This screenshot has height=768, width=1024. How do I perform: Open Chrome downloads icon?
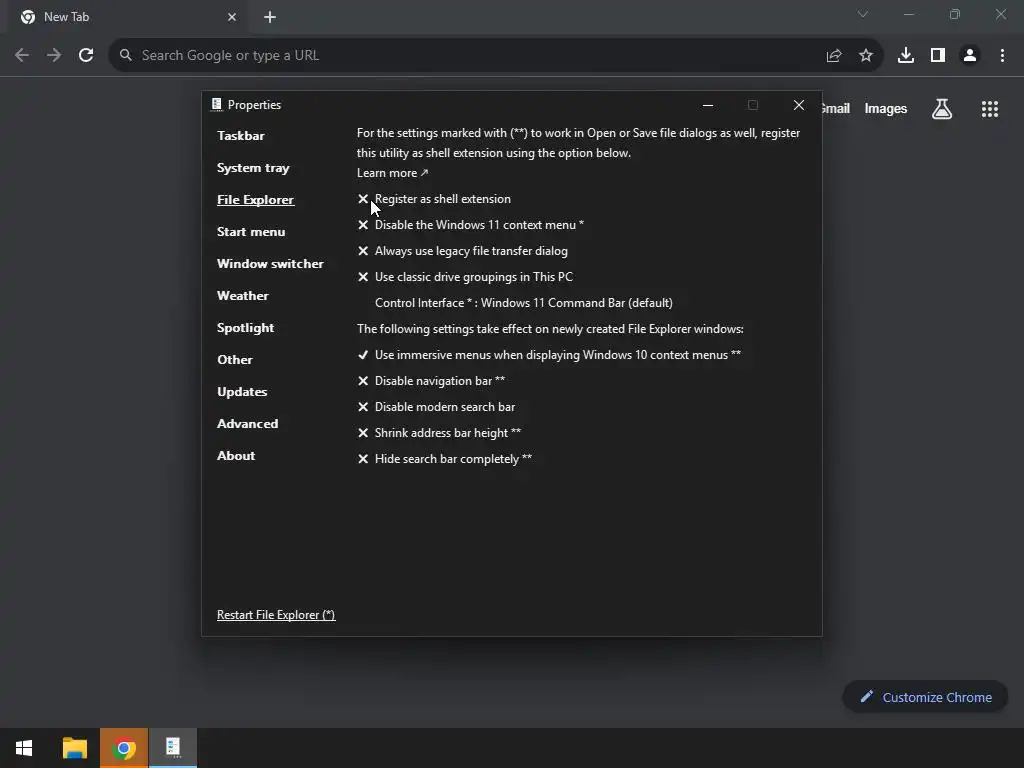pyautogui.click(x=906, y=55)
